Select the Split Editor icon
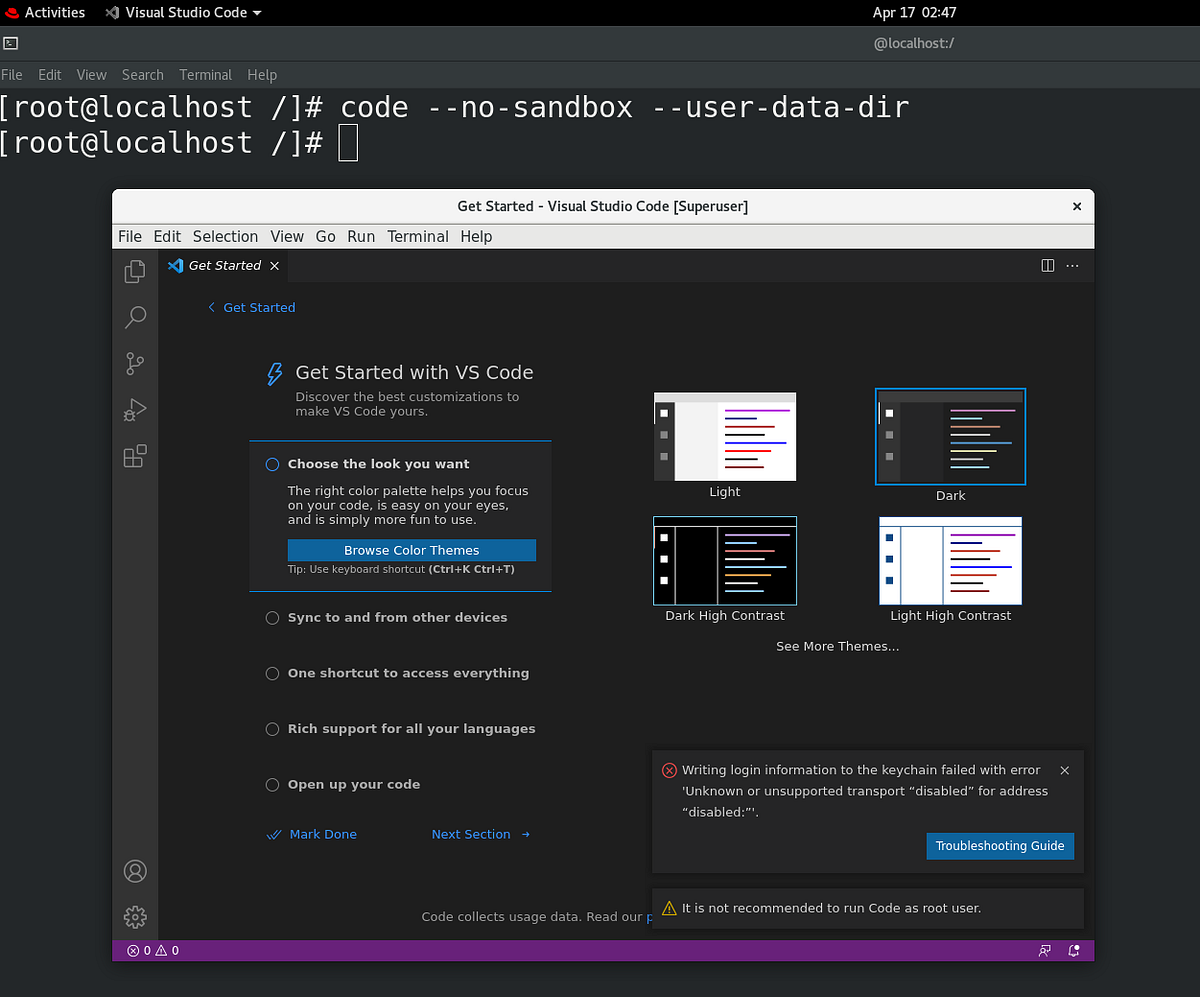The height and width of the screenshot is (997, 1200). pyautogui.click(x=1046, y=265)
